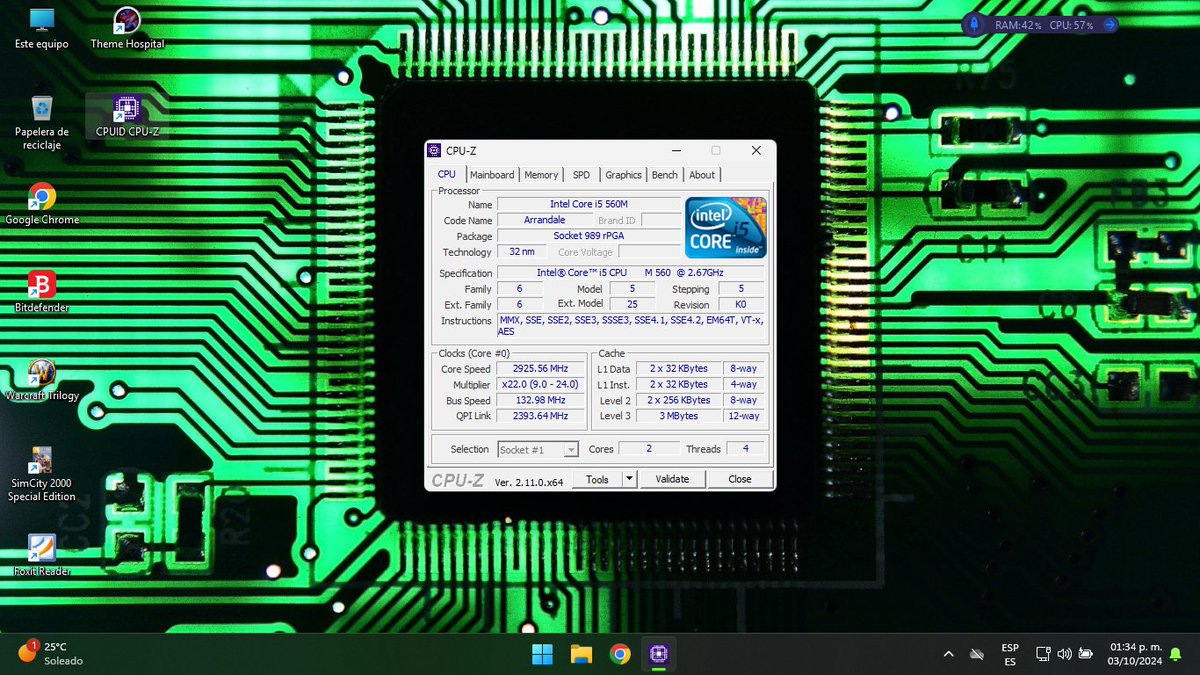Click version text Ver. 2.11.0.x64
1200x675 pixels.
pos(529,481)
